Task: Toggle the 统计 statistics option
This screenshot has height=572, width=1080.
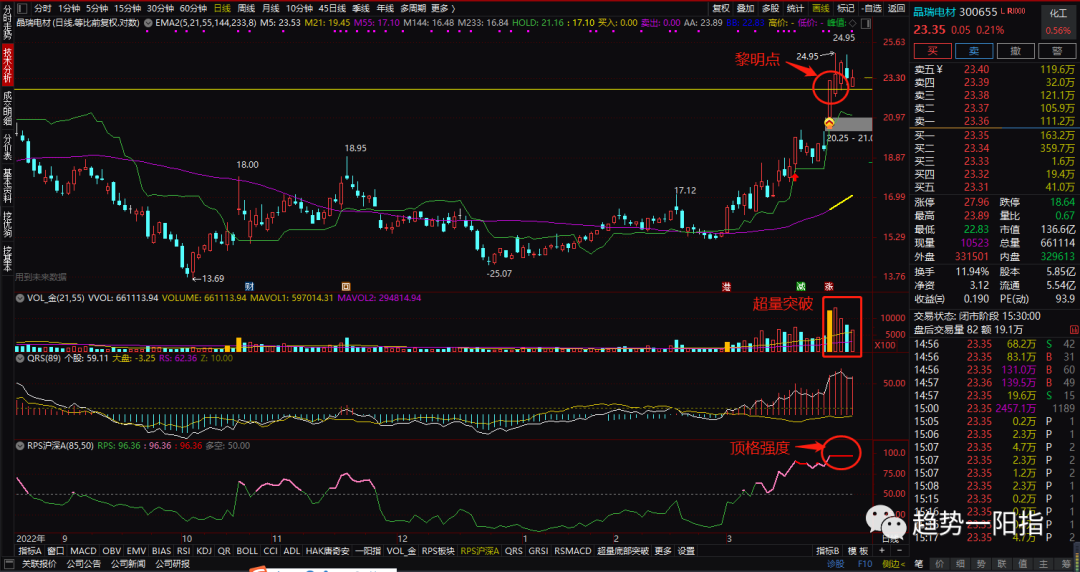Action: click(x=795, y=8)
